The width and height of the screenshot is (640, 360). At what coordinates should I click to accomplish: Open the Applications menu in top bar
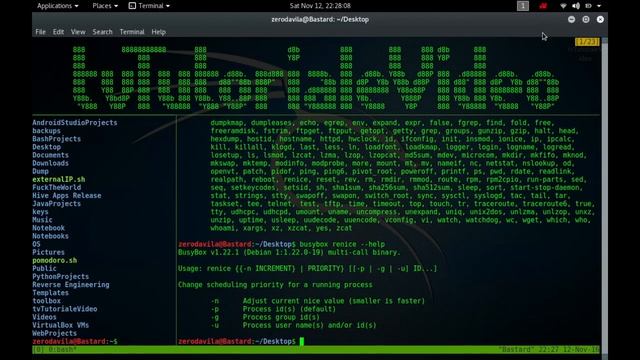58,6
